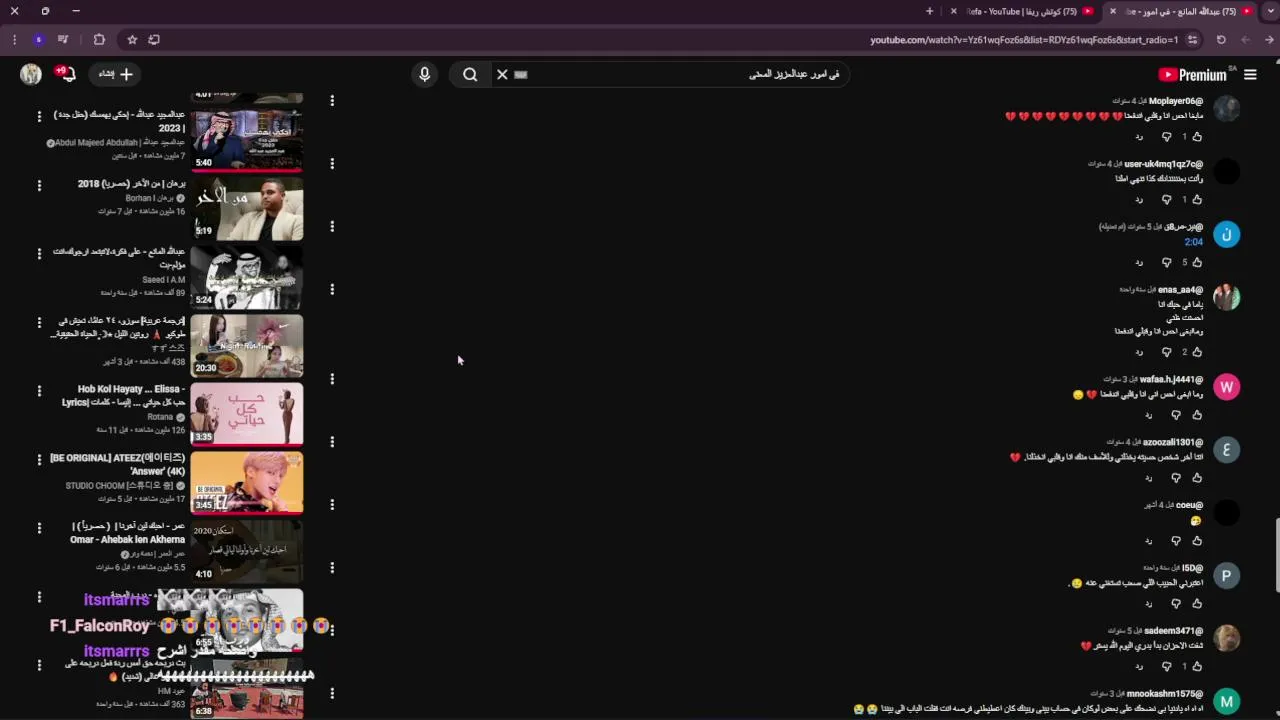Open azoozali1301 commenter avatar
1280x720 pixels.
click(1226, 450)
